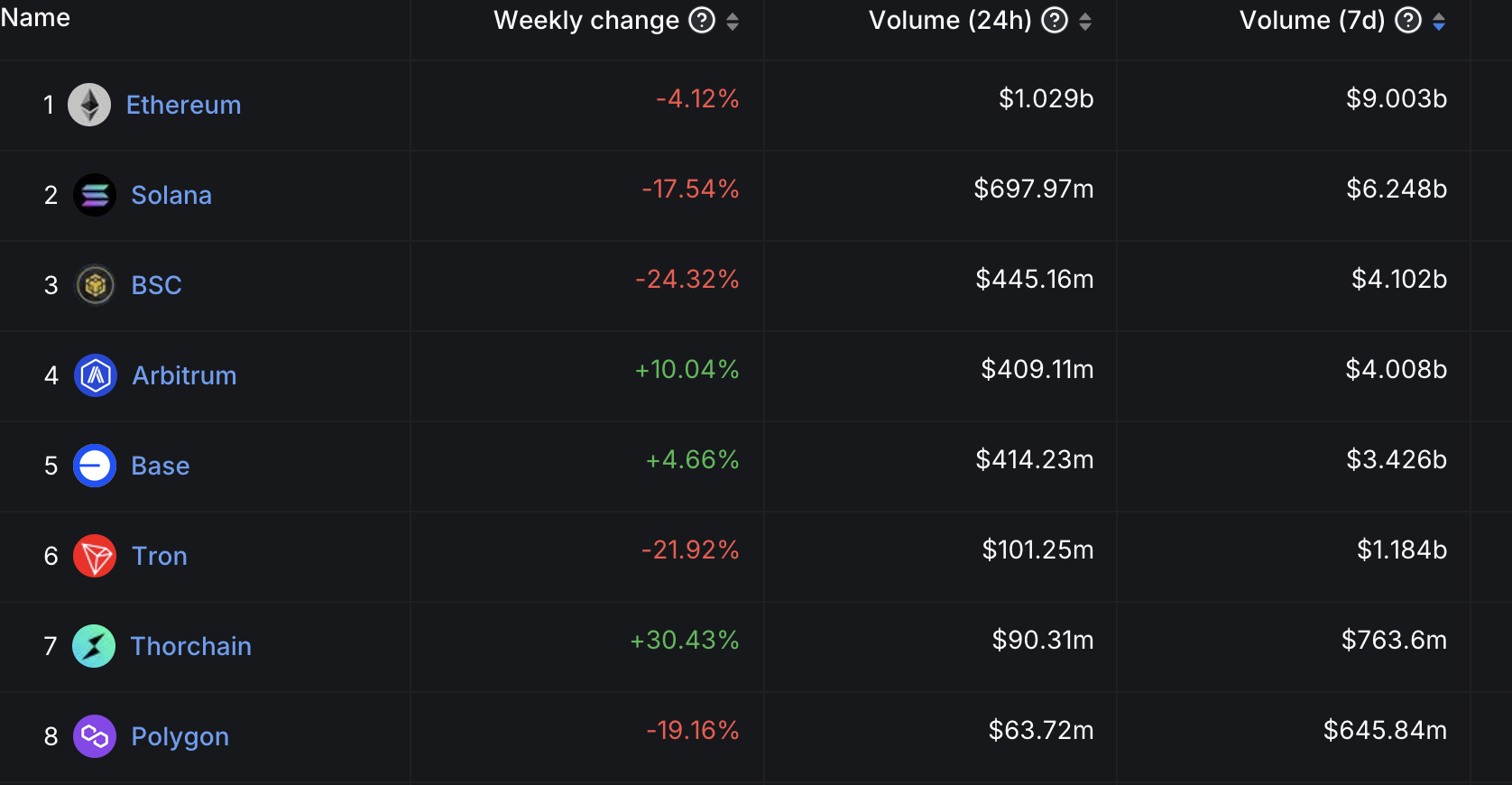The height and width of the screenshot is (785, 1512).
Task: Click the Thorchain logo icon
Action: (x=94, y=646)
